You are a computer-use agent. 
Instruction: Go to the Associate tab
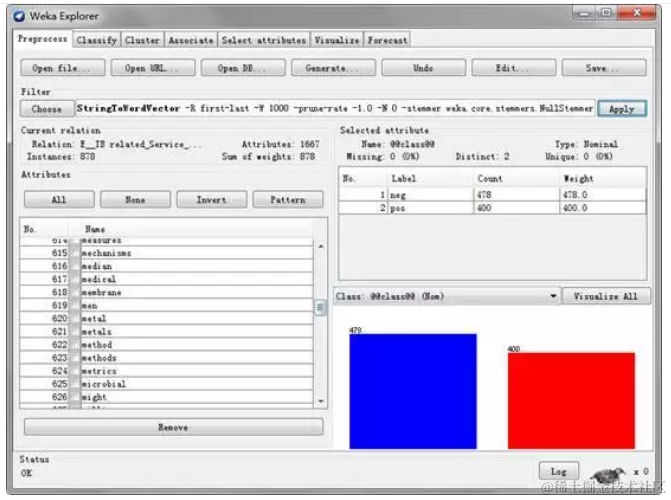pos(191,40)
